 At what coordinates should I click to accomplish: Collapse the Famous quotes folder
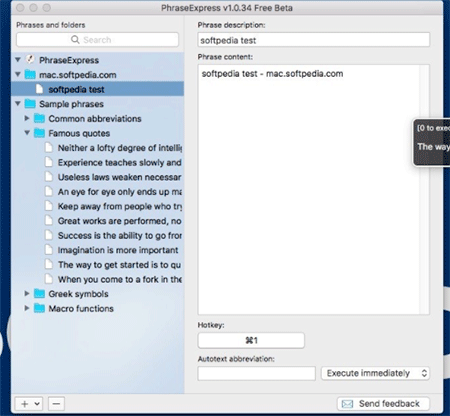point(27,133)
